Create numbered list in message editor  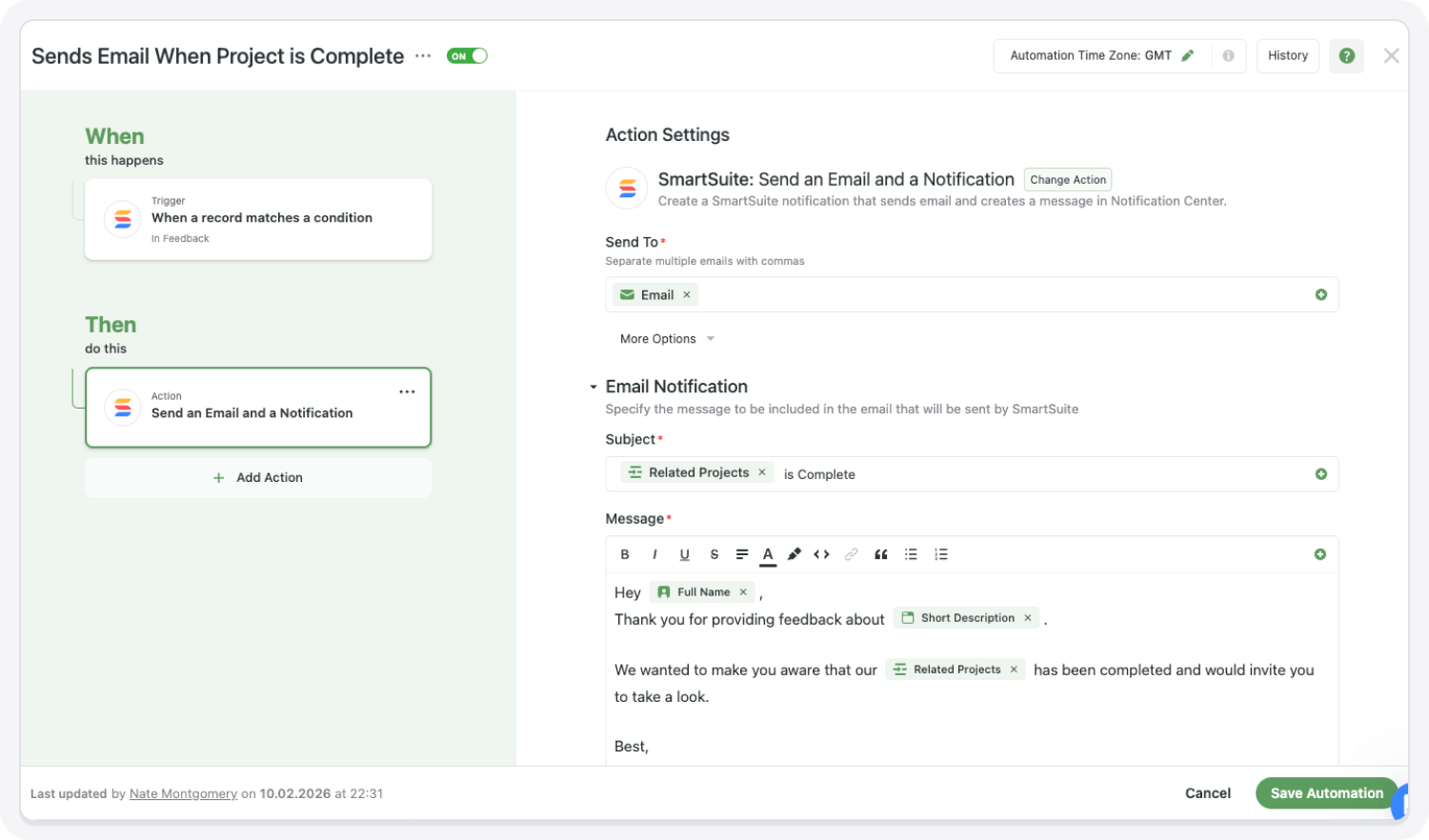(x=941, y=554)
